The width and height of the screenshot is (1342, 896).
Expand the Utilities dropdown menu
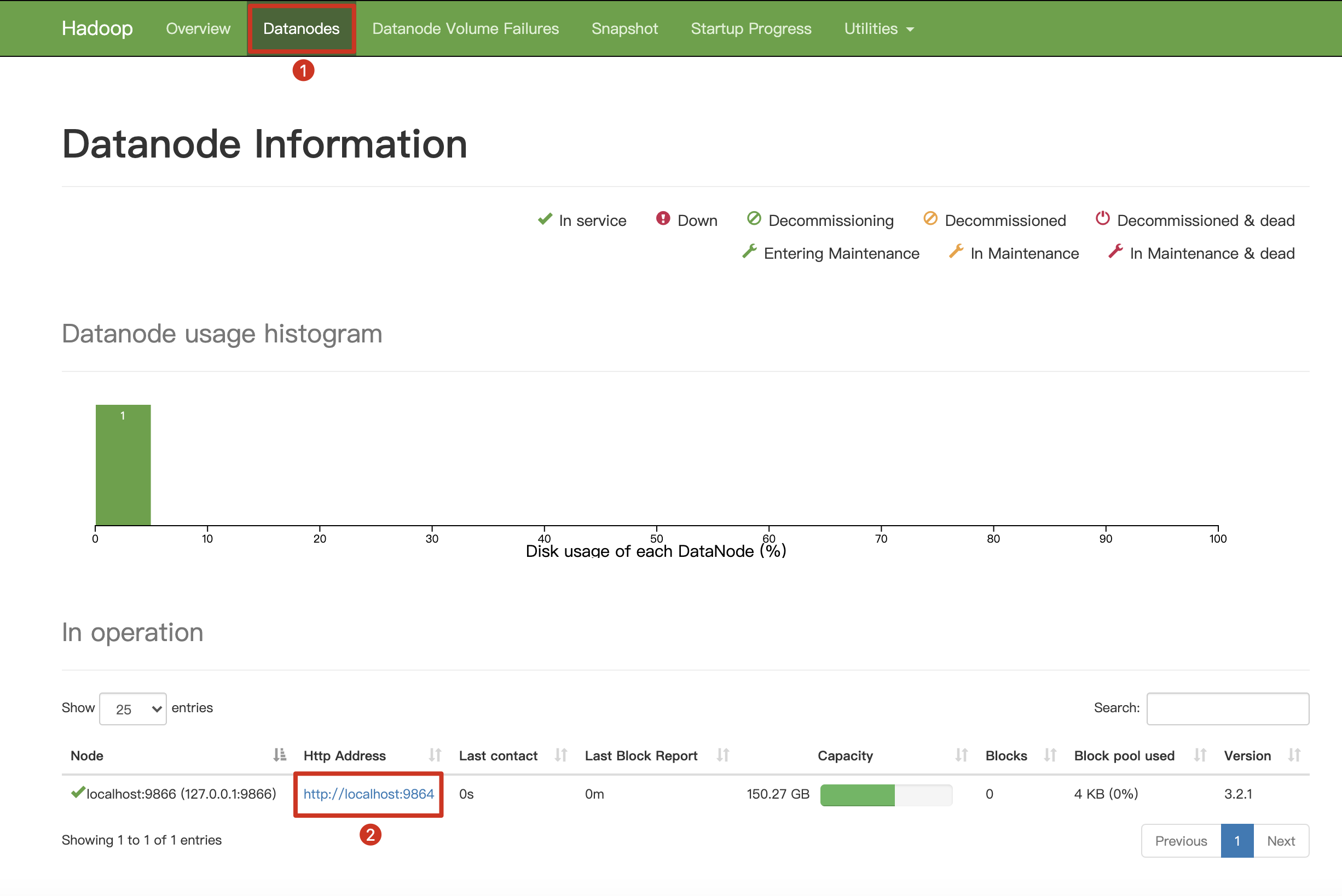coord(878,28)
